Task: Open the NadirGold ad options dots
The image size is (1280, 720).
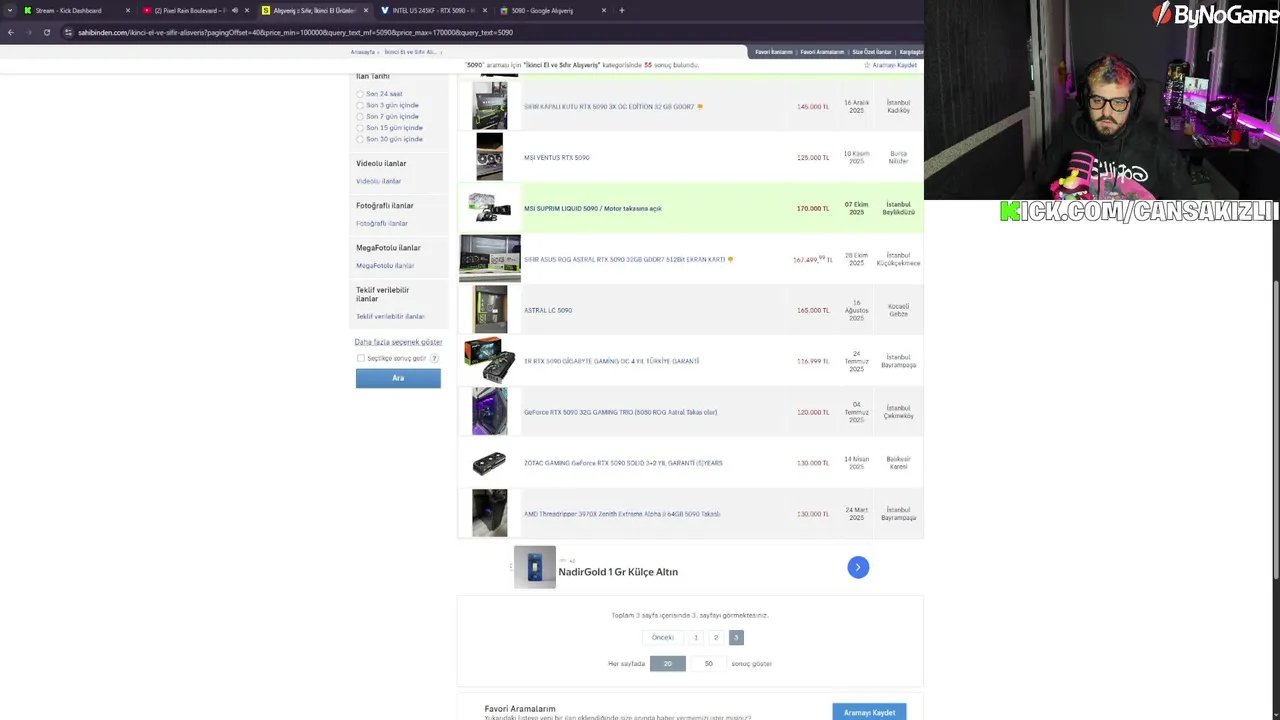Action: (x=510, y=567)
